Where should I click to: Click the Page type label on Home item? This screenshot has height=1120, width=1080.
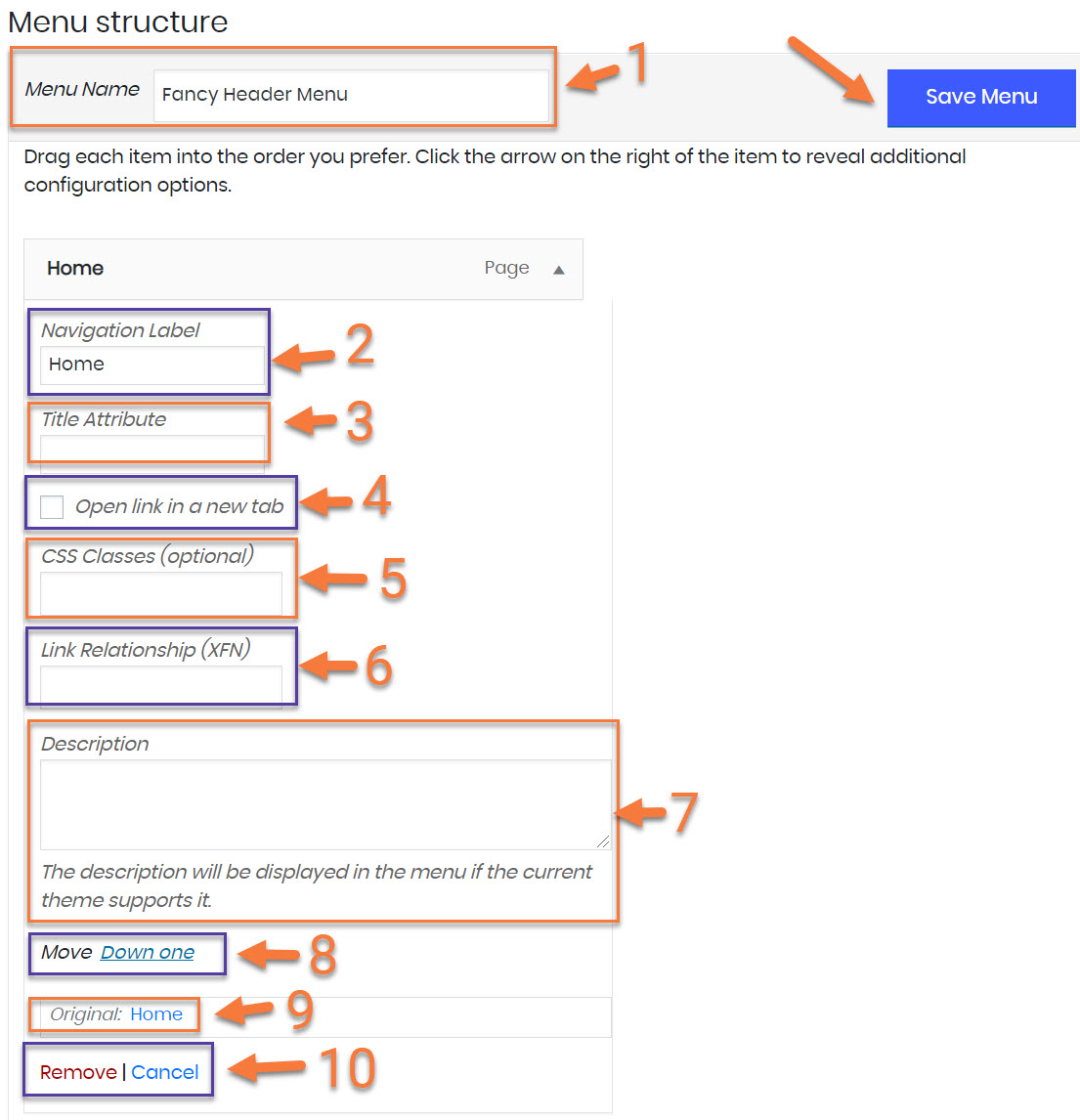(506, 269)
